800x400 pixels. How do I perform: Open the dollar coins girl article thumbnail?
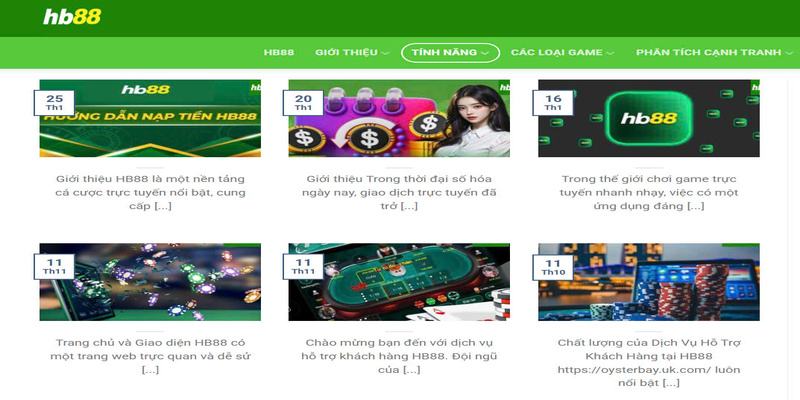[399, 118]
